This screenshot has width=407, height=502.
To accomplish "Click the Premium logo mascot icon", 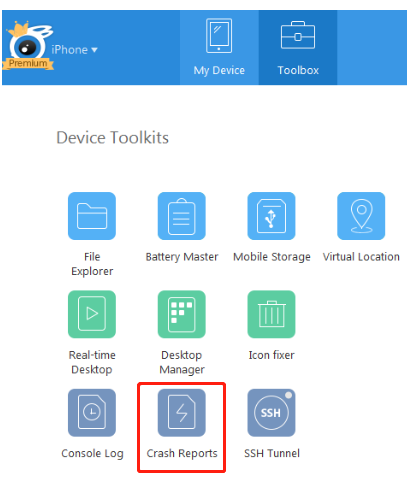I will (x=28, y=46).
